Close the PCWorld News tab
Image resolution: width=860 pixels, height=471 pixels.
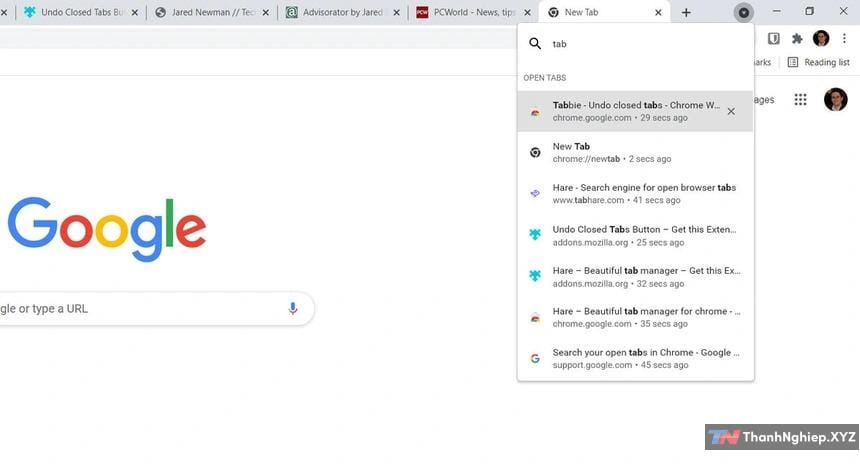[527, 12]
